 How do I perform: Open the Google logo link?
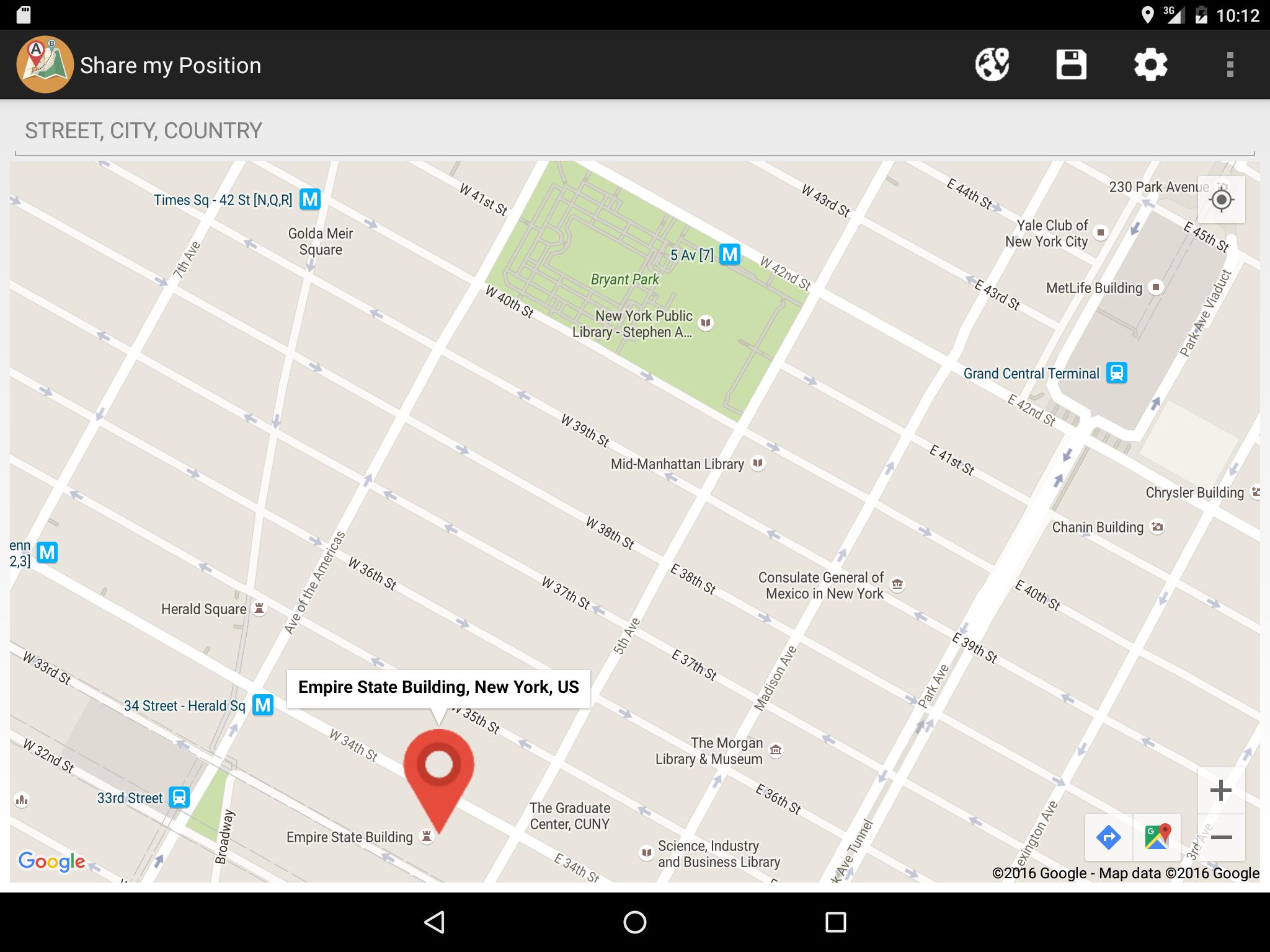[53, 860]
